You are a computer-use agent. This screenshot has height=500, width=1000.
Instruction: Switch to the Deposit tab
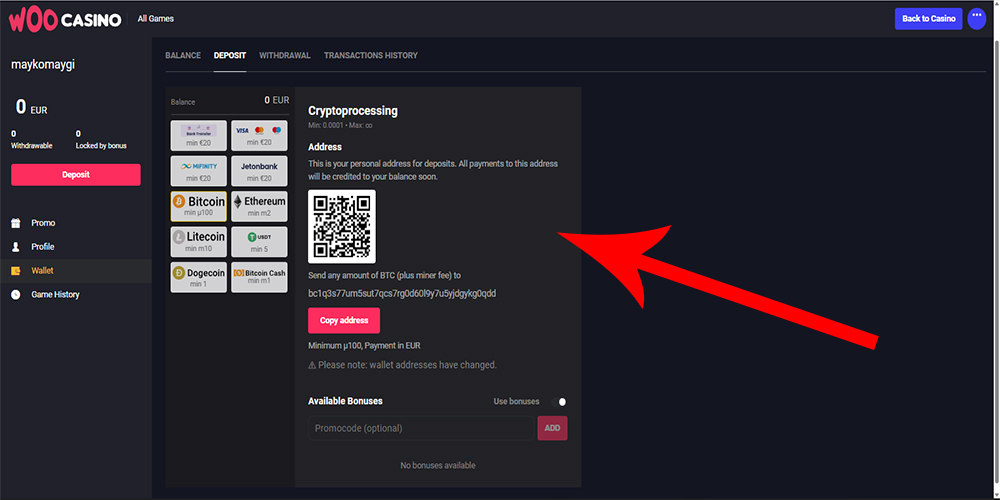tap(230, 55)
